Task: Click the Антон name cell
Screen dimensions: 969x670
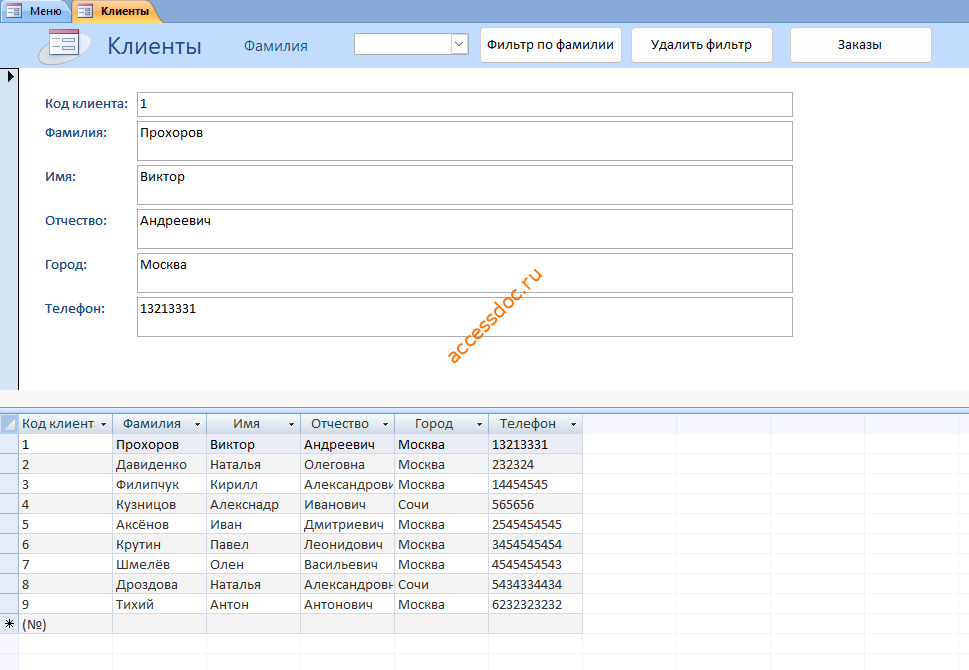Action: click(x=253, y=604)
